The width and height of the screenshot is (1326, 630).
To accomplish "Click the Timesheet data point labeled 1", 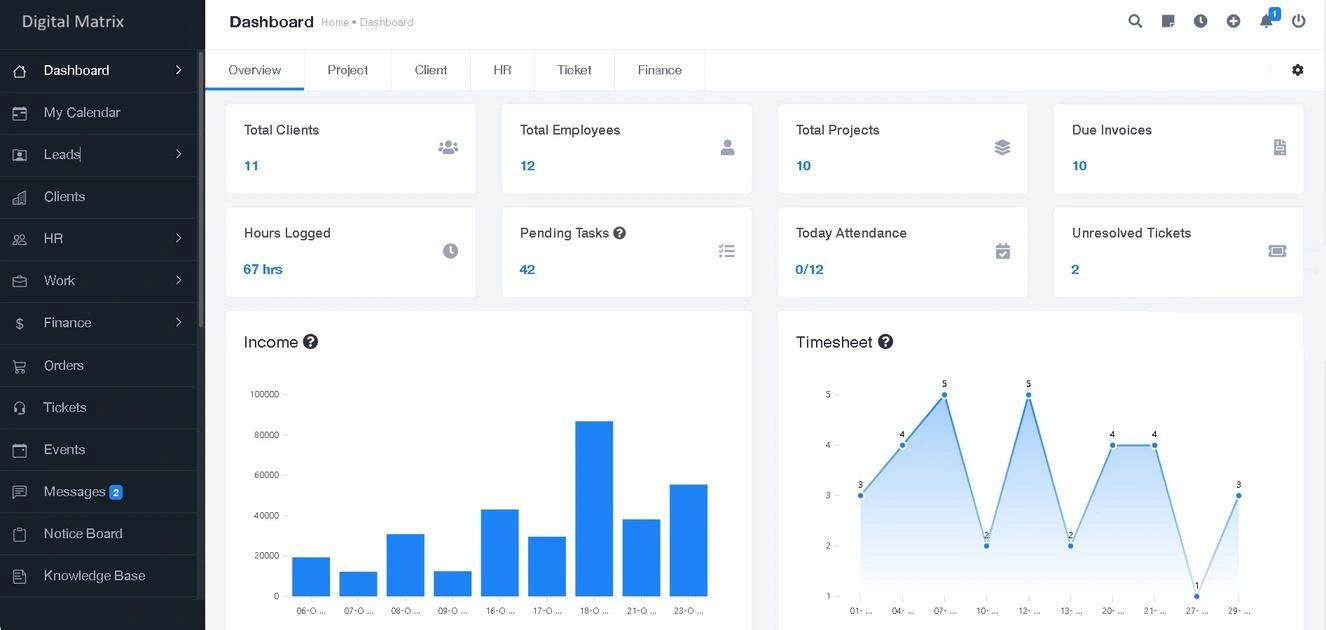I will point(1196,596).
